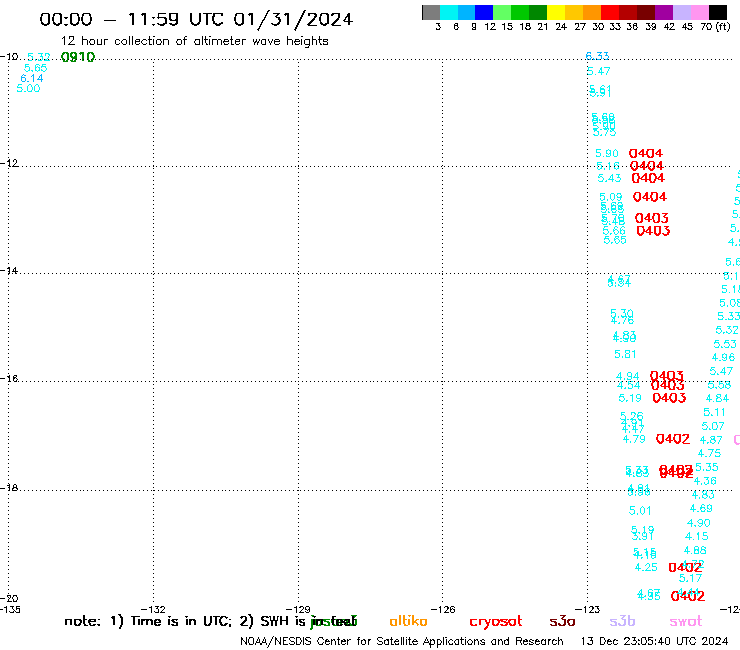Click the bright red legend swatch
This screenshot has height=650, width=740.
tap(610, 12)
